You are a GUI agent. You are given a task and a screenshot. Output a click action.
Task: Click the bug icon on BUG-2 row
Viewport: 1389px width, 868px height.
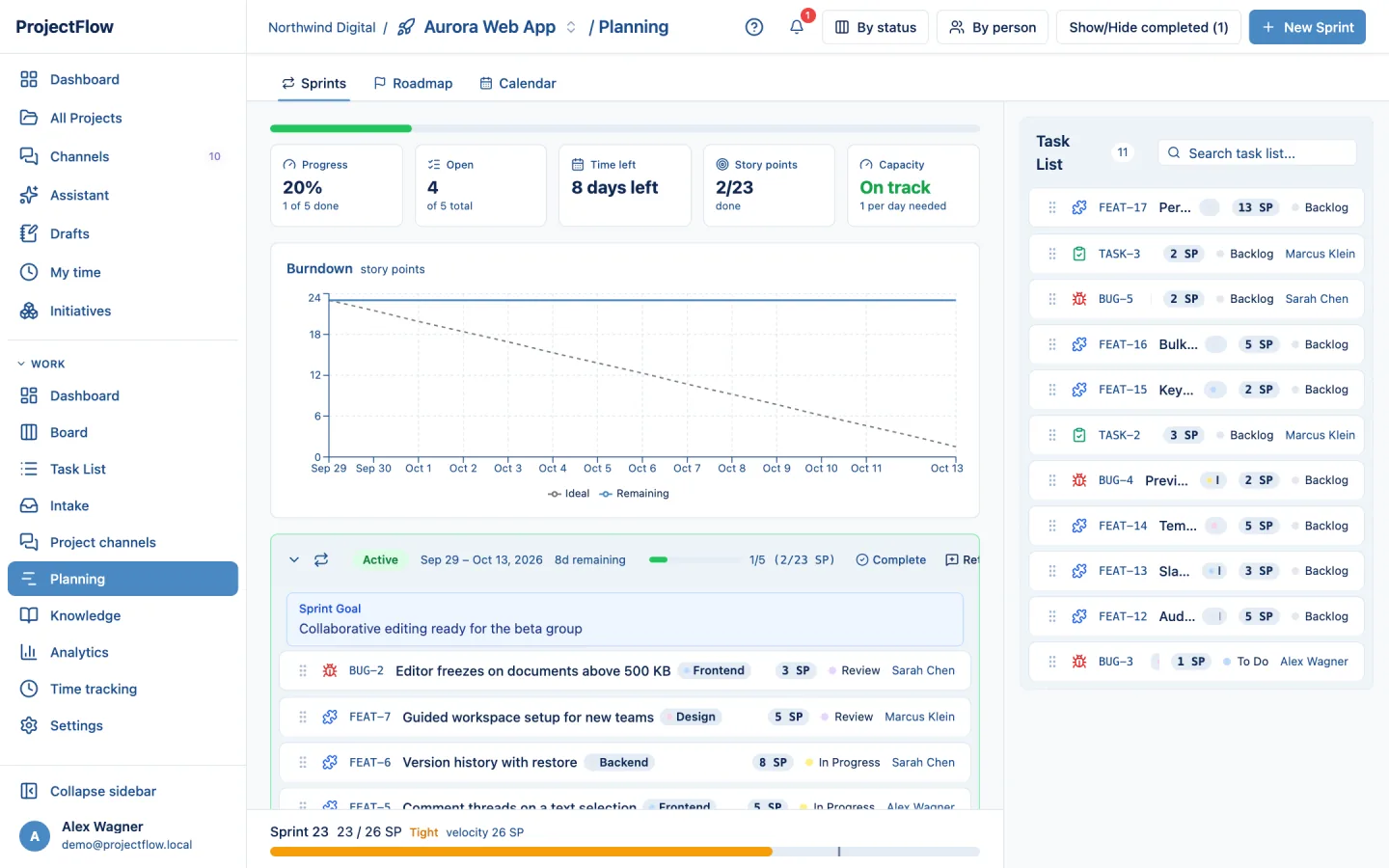(x=330, y=670)
